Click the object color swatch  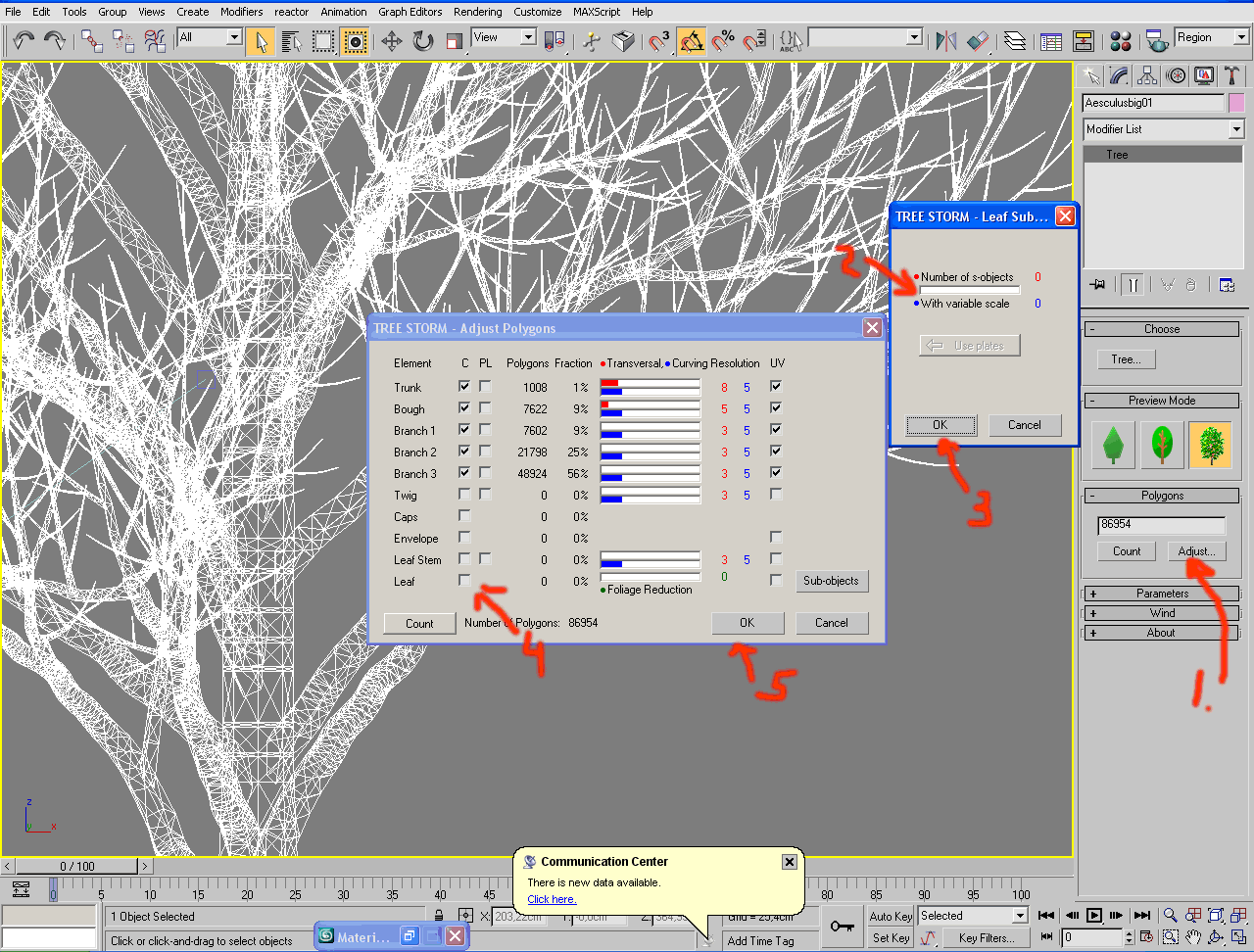click(1236, 103)
